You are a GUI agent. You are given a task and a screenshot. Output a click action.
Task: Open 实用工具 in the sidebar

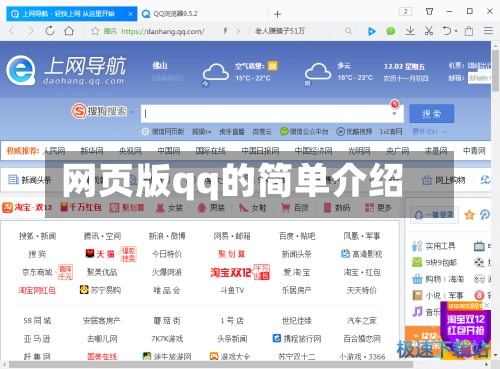coord(433,246)
